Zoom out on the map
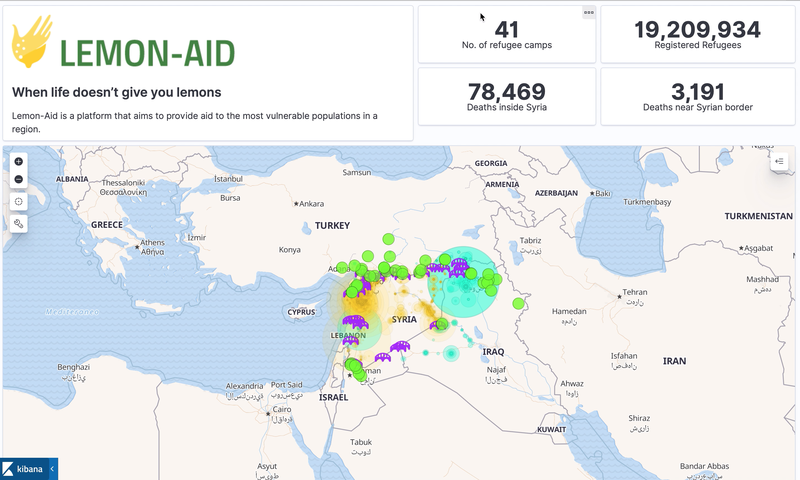The image size is (800, 480). pos(19,180)
